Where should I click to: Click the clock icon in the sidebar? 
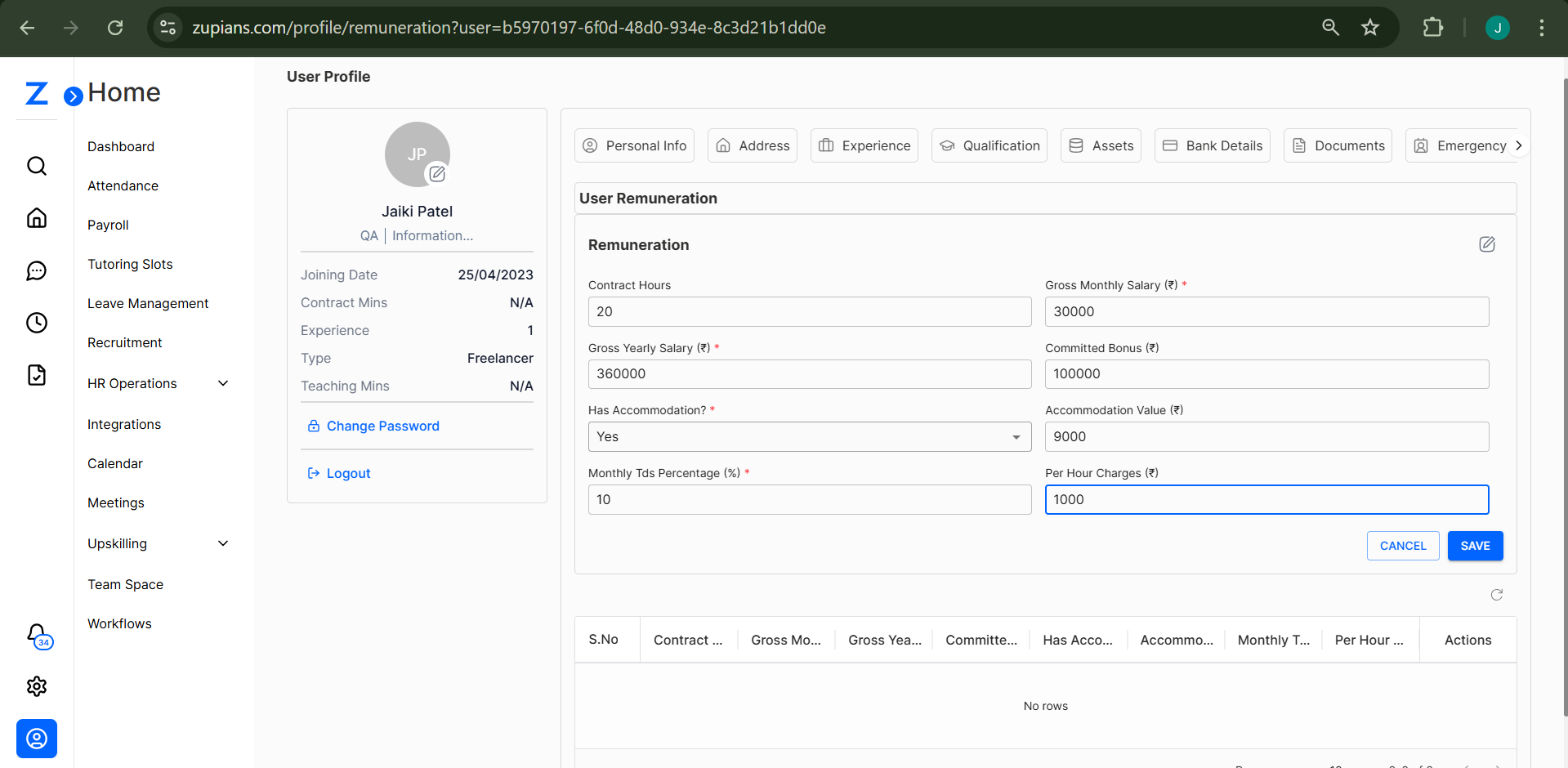[37, 323]
